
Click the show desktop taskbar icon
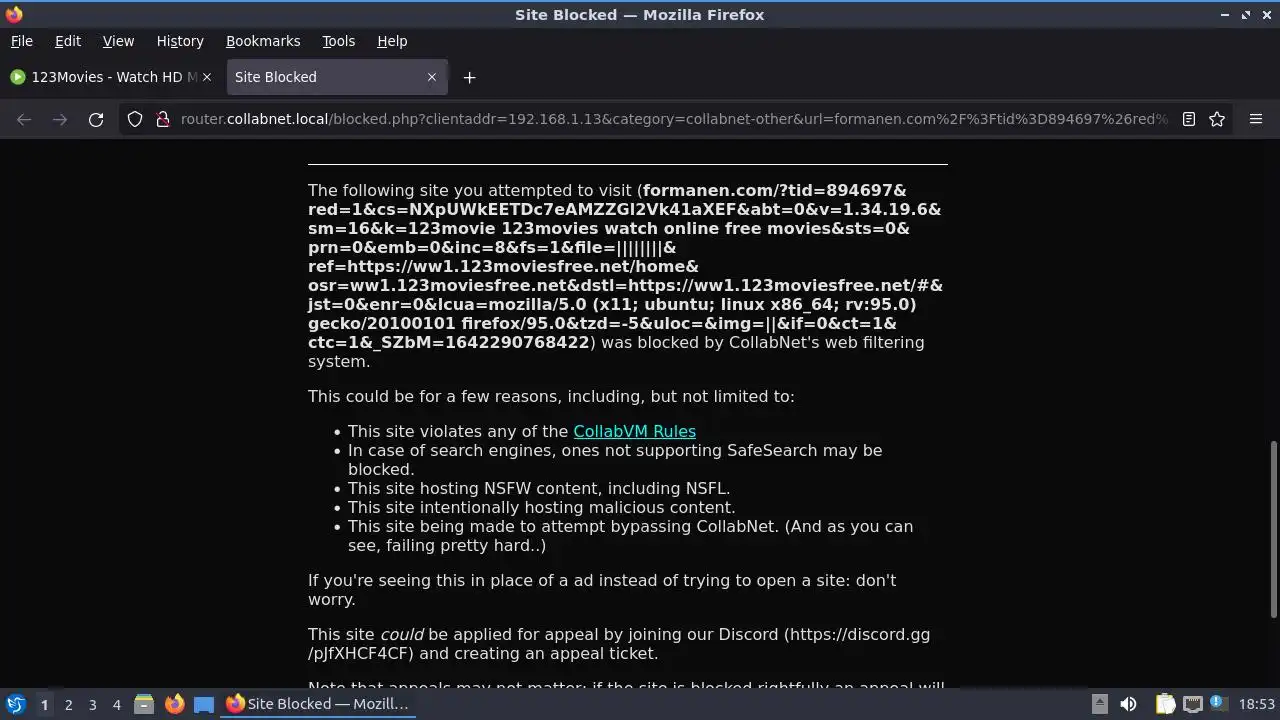204,704
